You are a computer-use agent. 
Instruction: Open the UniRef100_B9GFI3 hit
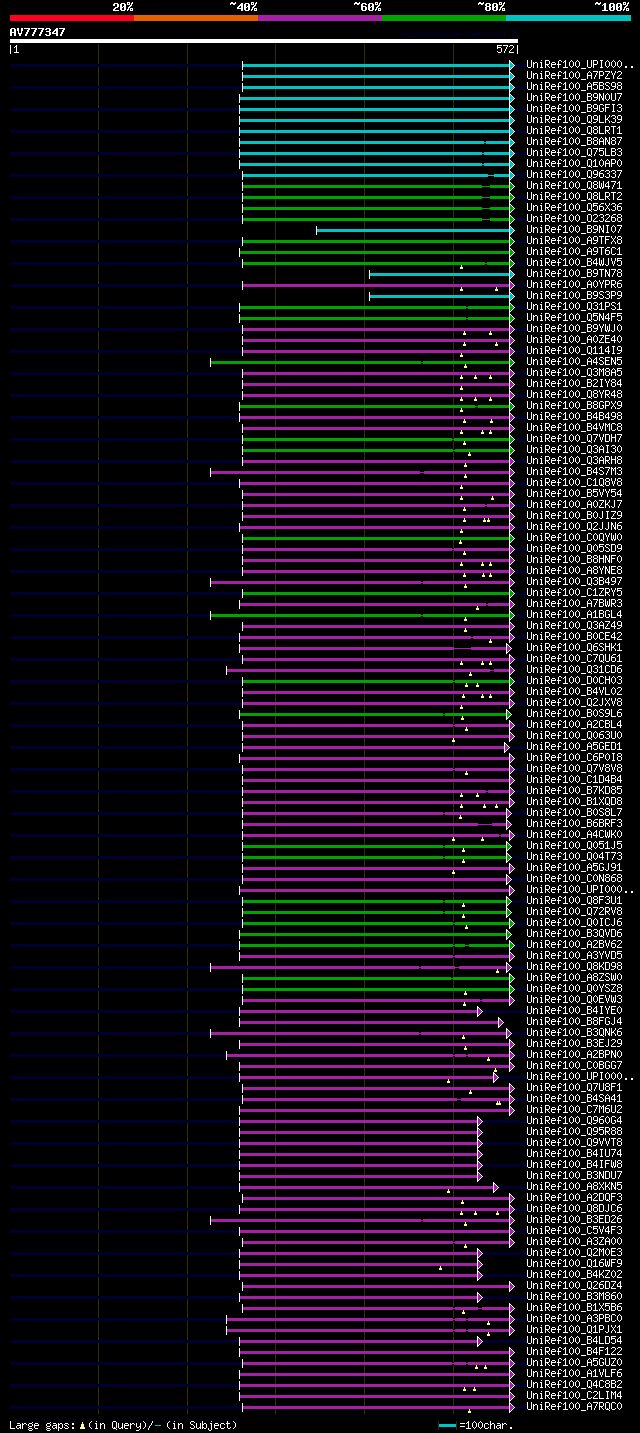pyautogui.click(x=574, y=109)
